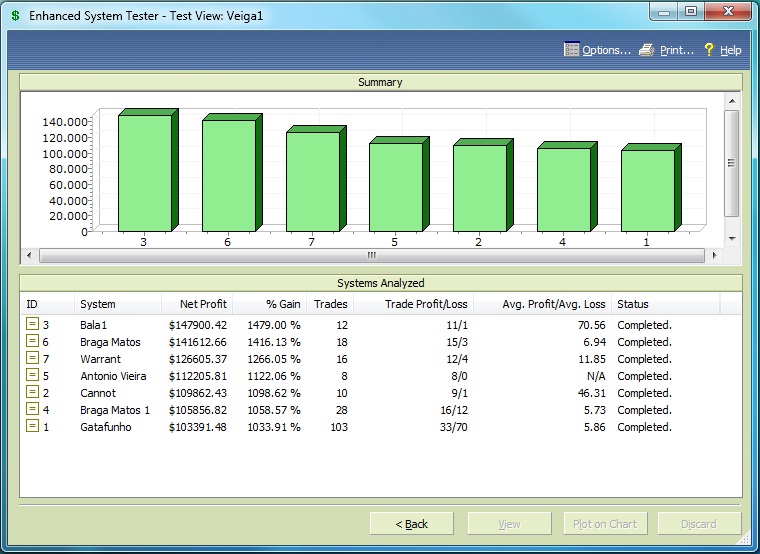Go back with the < Back button
The image size is (760, 554).
(x=412, y=524)
